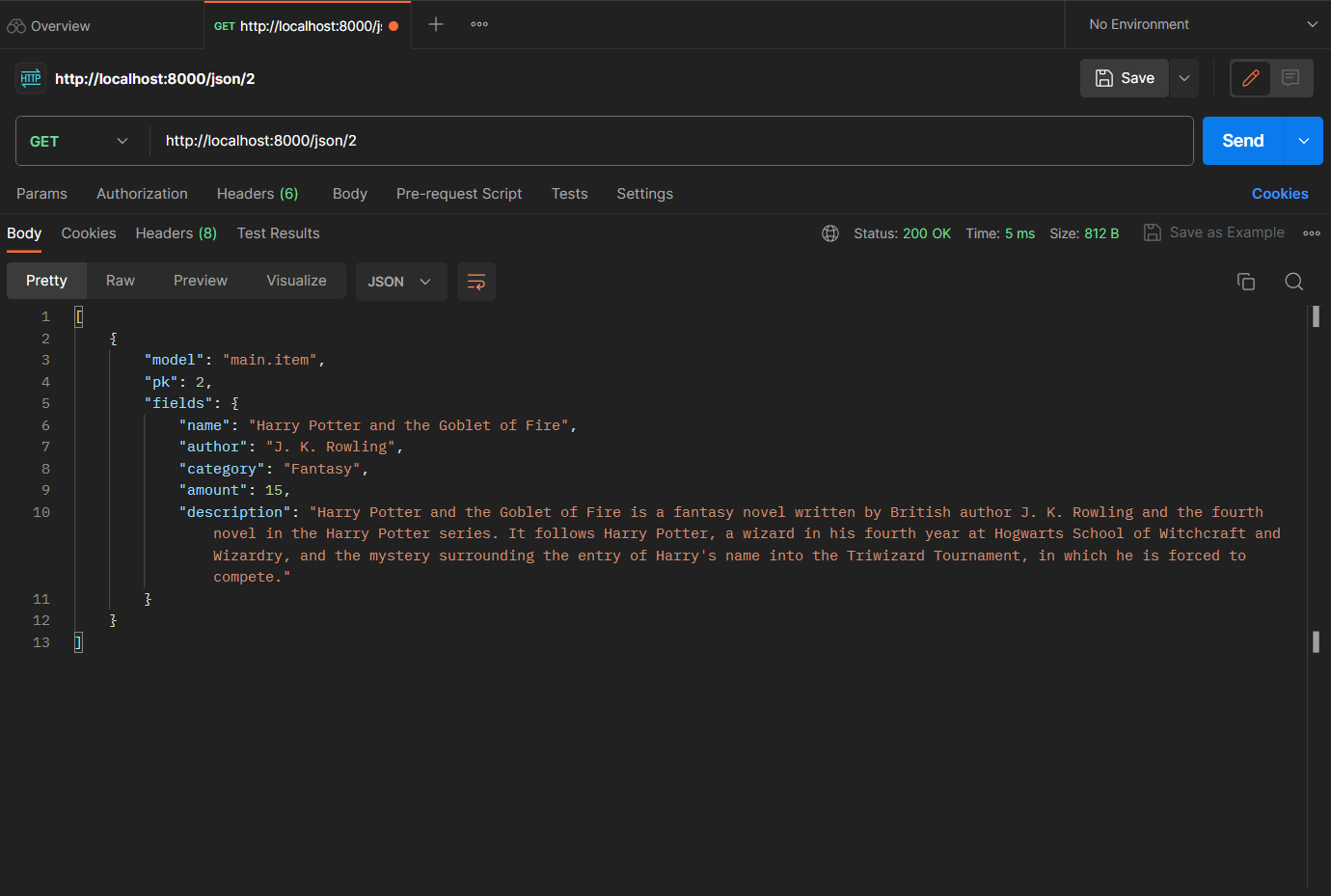Open a new request tab with plus icon

(x=436, y=24)
